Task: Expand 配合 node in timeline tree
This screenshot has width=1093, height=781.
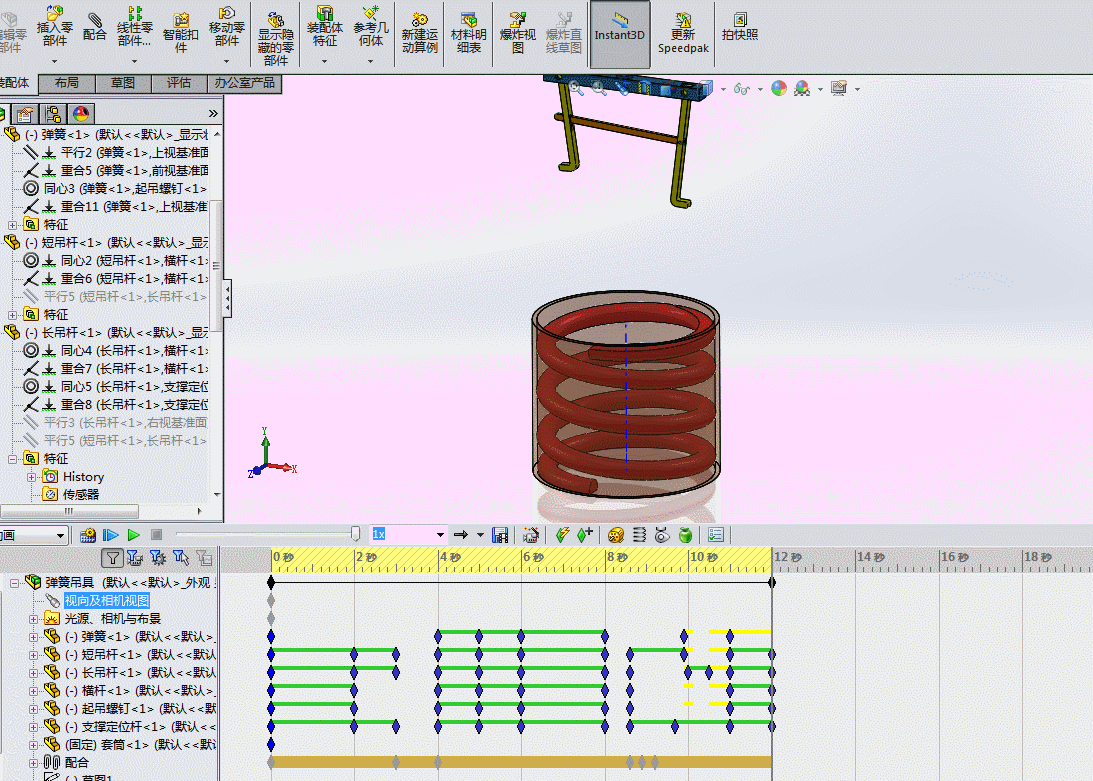Action: (33, 763)
